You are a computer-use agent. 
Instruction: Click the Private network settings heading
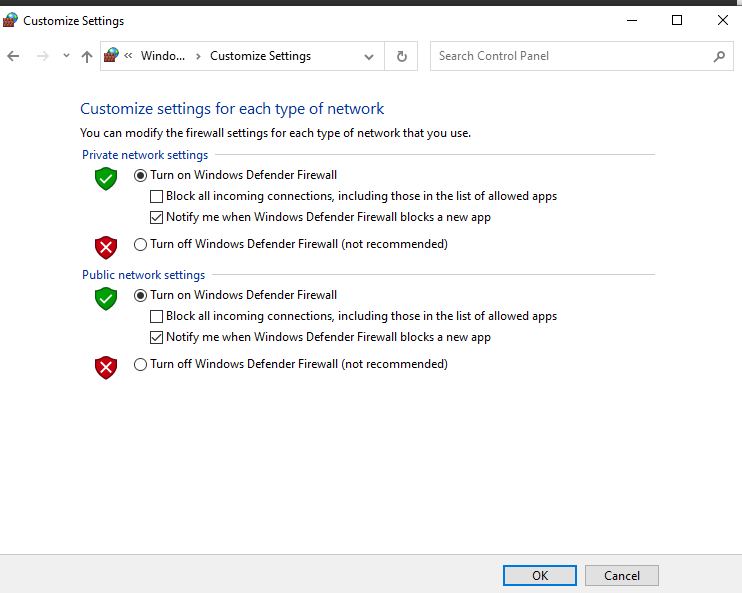(145, 155)
